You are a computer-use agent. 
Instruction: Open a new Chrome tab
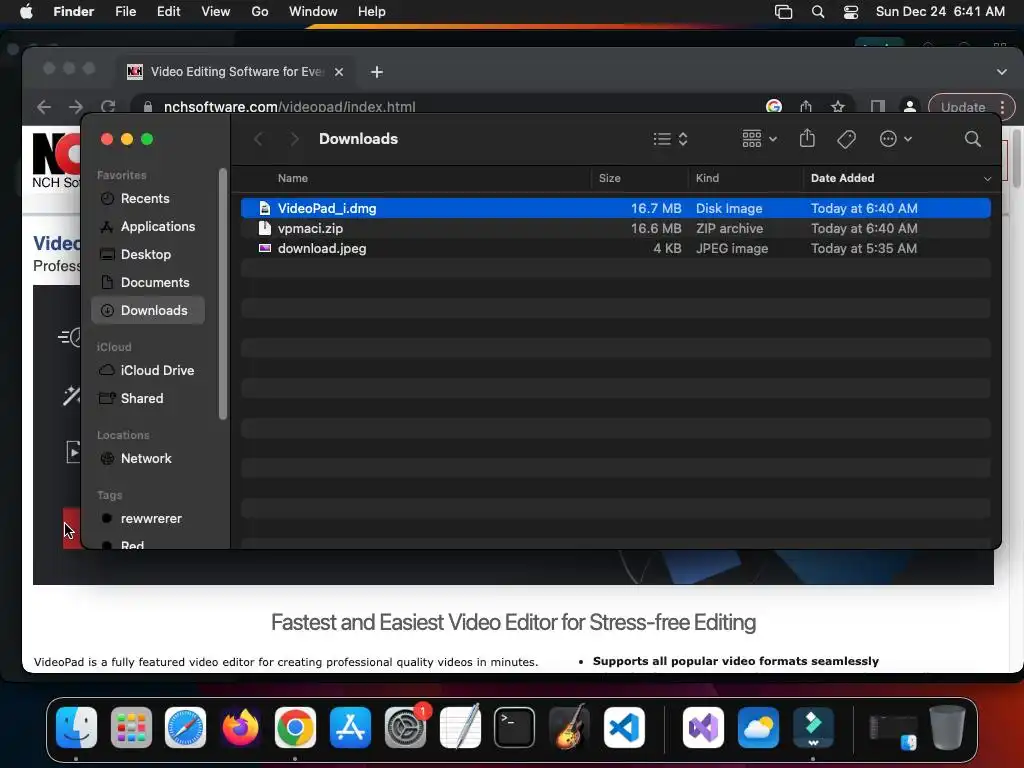coord(377,72)
